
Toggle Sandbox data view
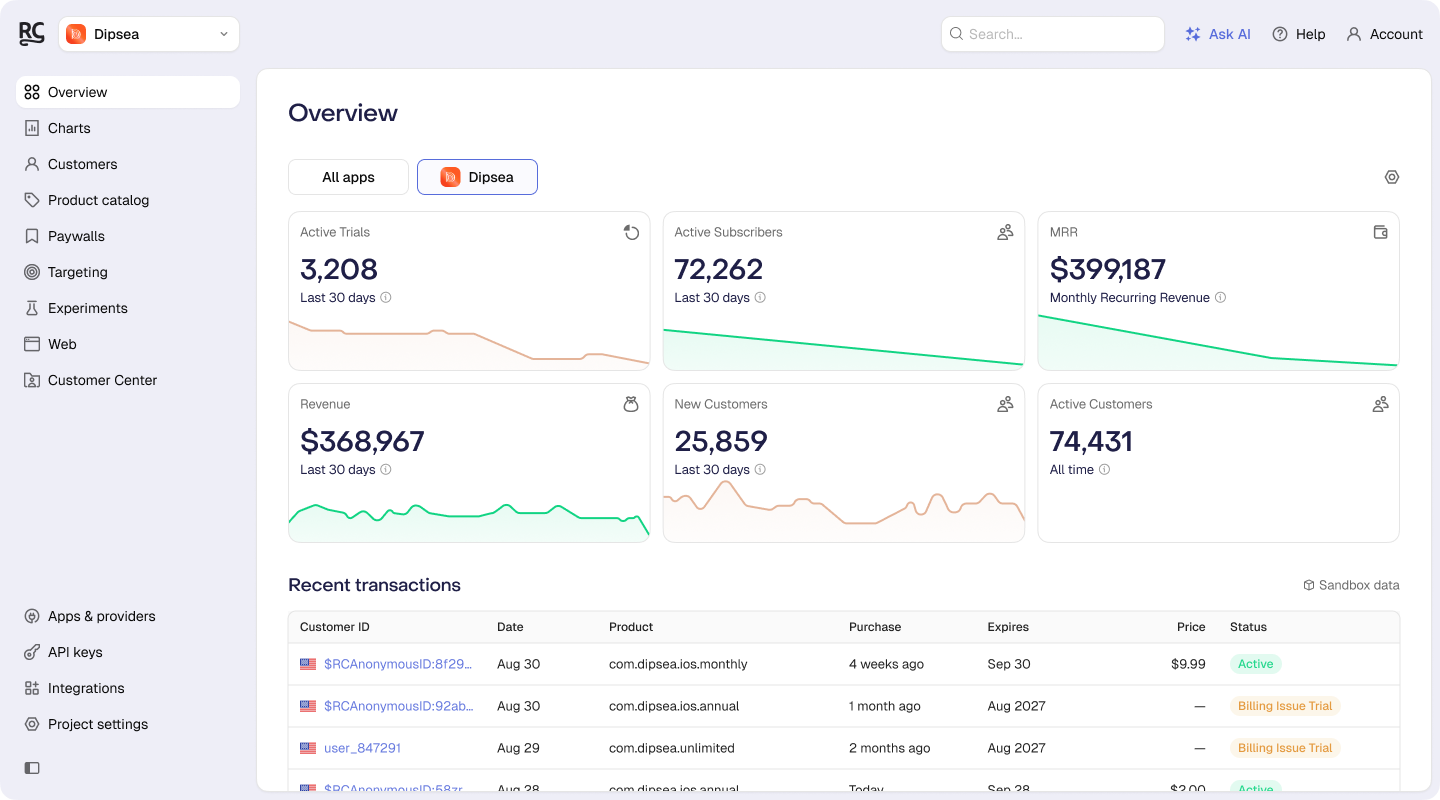click(x=1351, y=585)
